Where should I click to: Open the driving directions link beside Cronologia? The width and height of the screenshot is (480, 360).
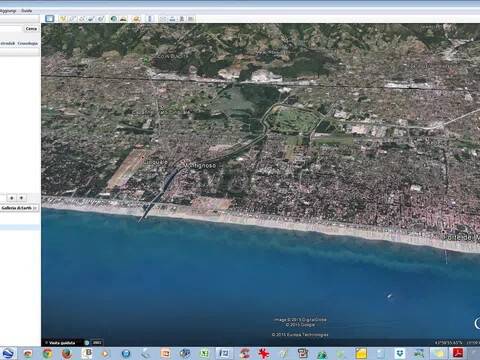tap(7, 43)
